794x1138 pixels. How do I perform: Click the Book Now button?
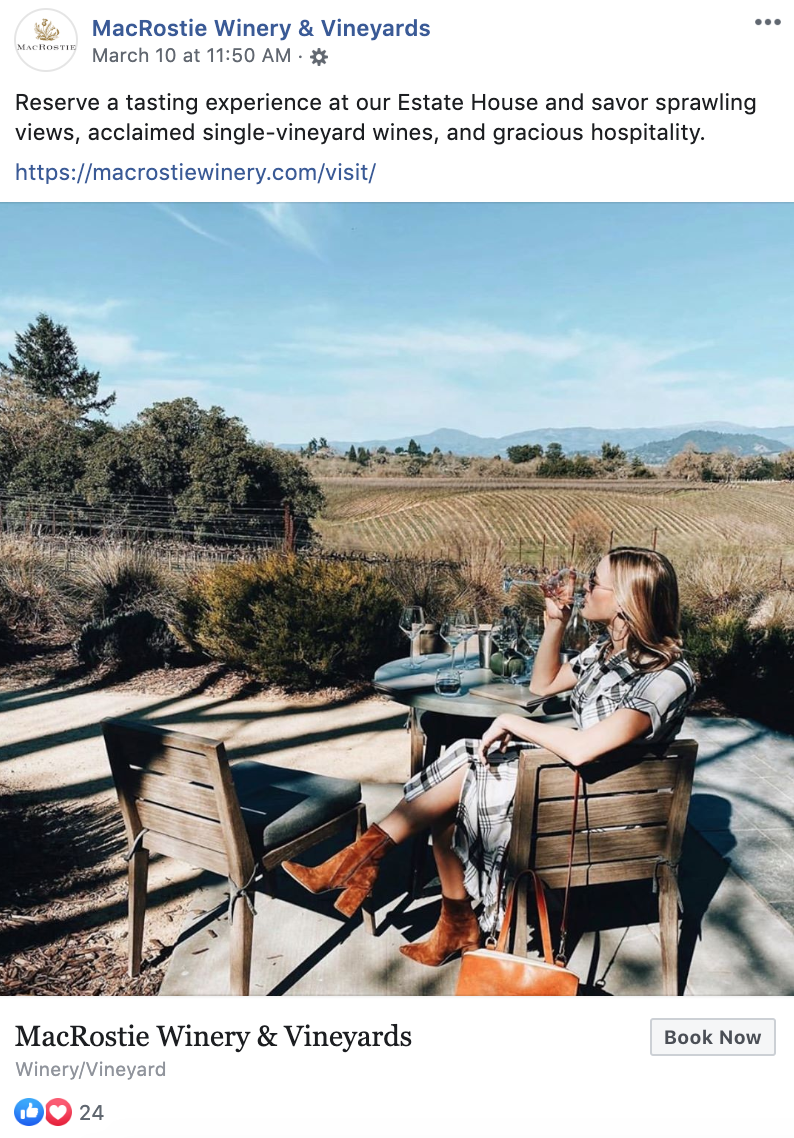point(712,1037)
